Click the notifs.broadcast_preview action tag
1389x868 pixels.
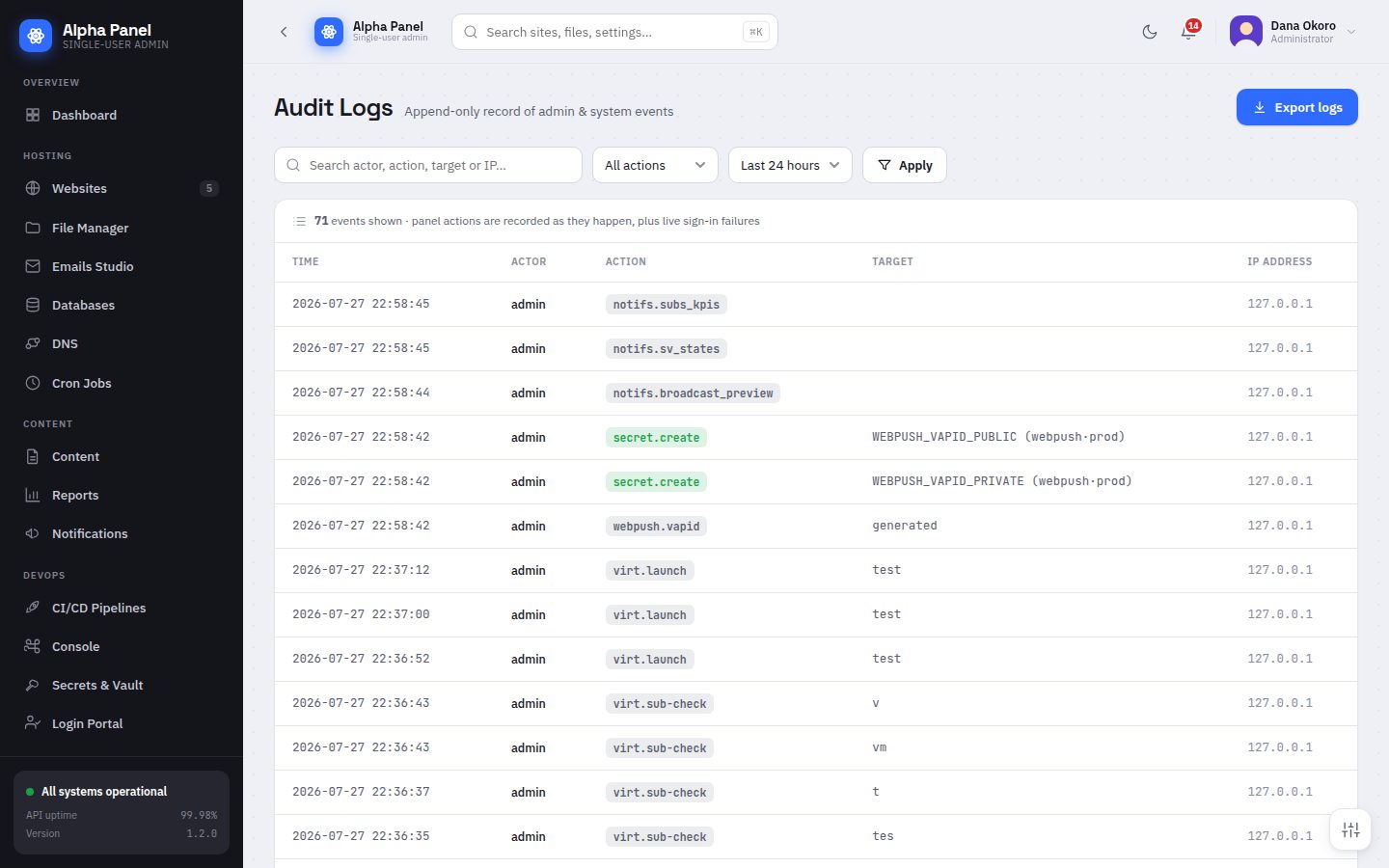[x=693, y=393]
